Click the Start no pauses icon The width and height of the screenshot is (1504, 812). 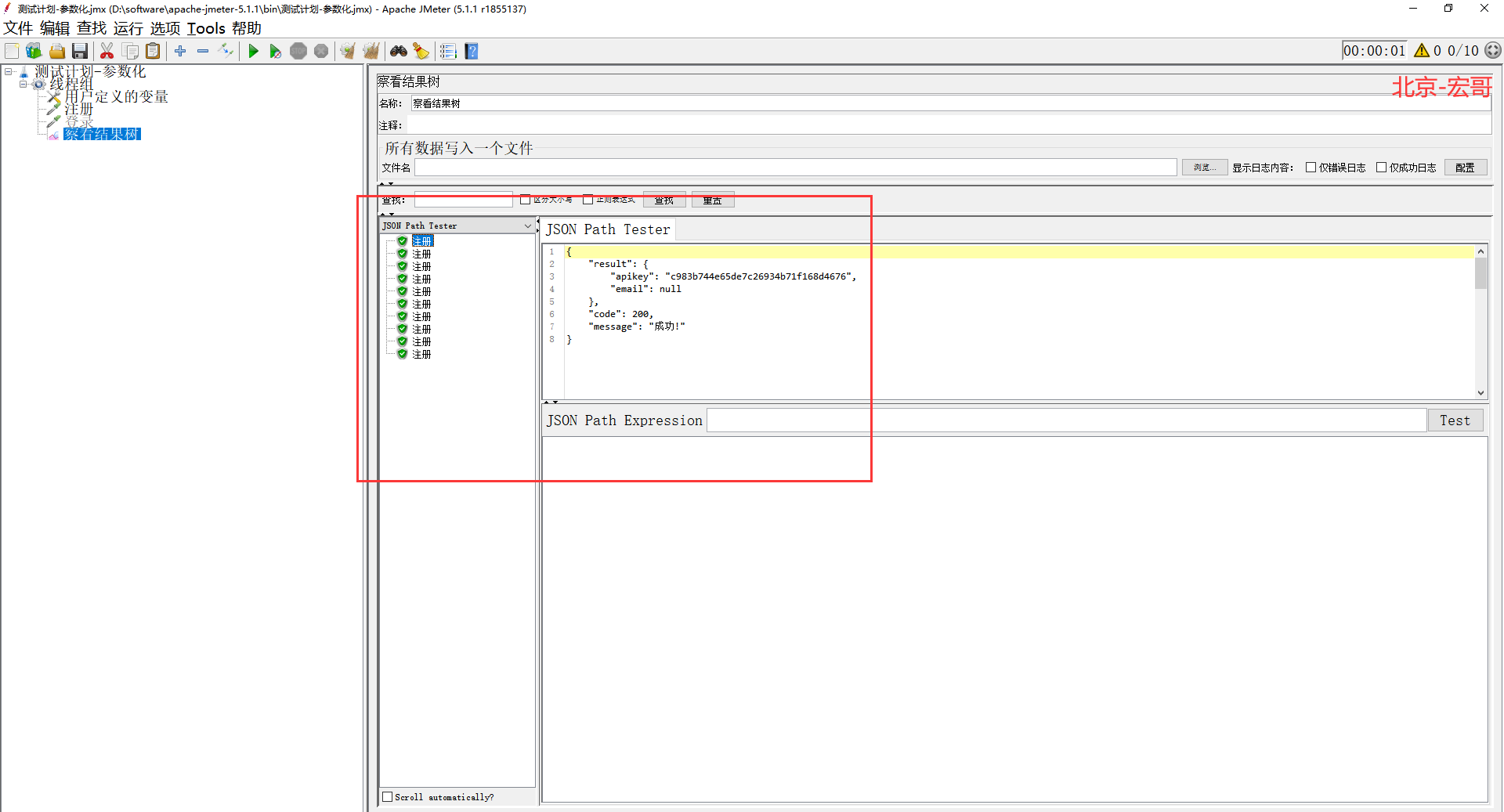[x=275, y=52]
